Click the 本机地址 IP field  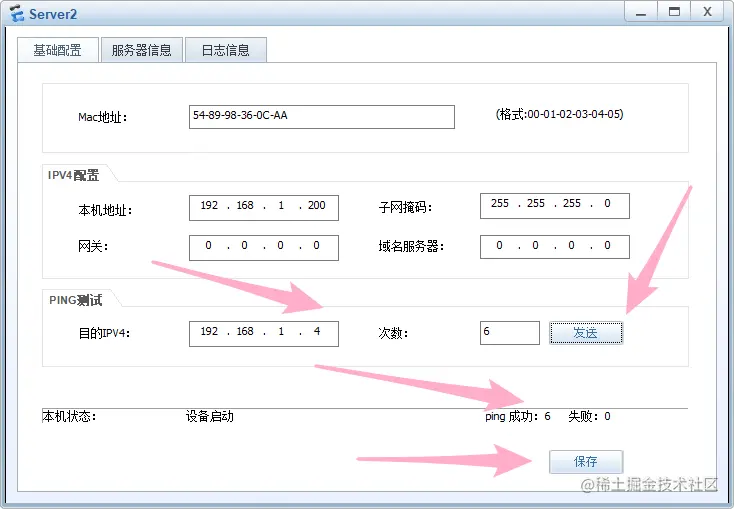coord(264,207)
